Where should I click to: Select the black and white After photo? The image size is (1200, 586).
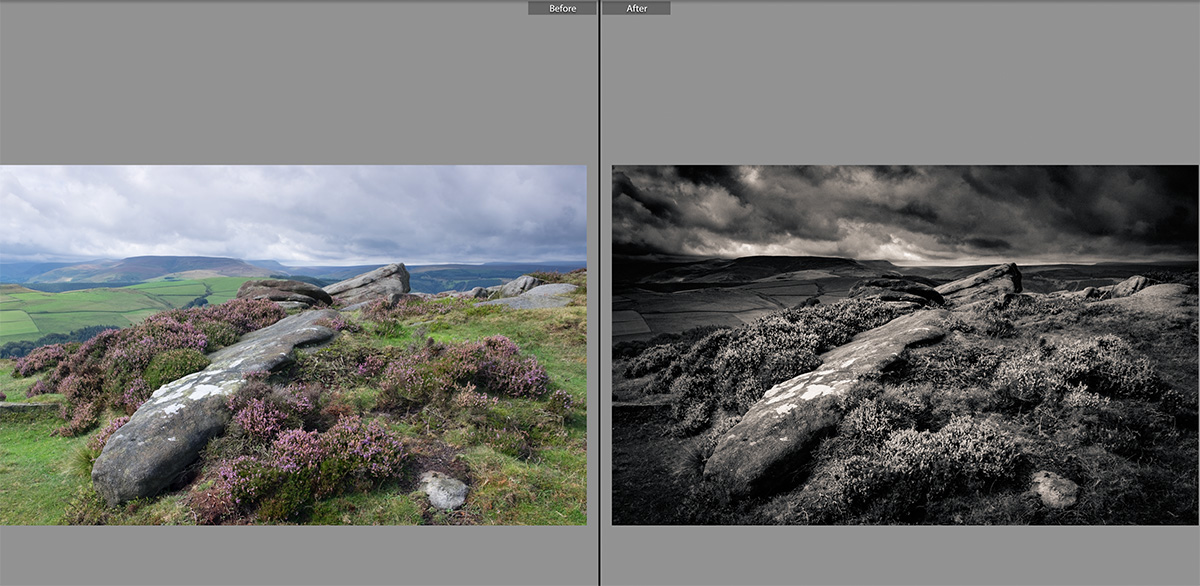(x=904, y=345)
